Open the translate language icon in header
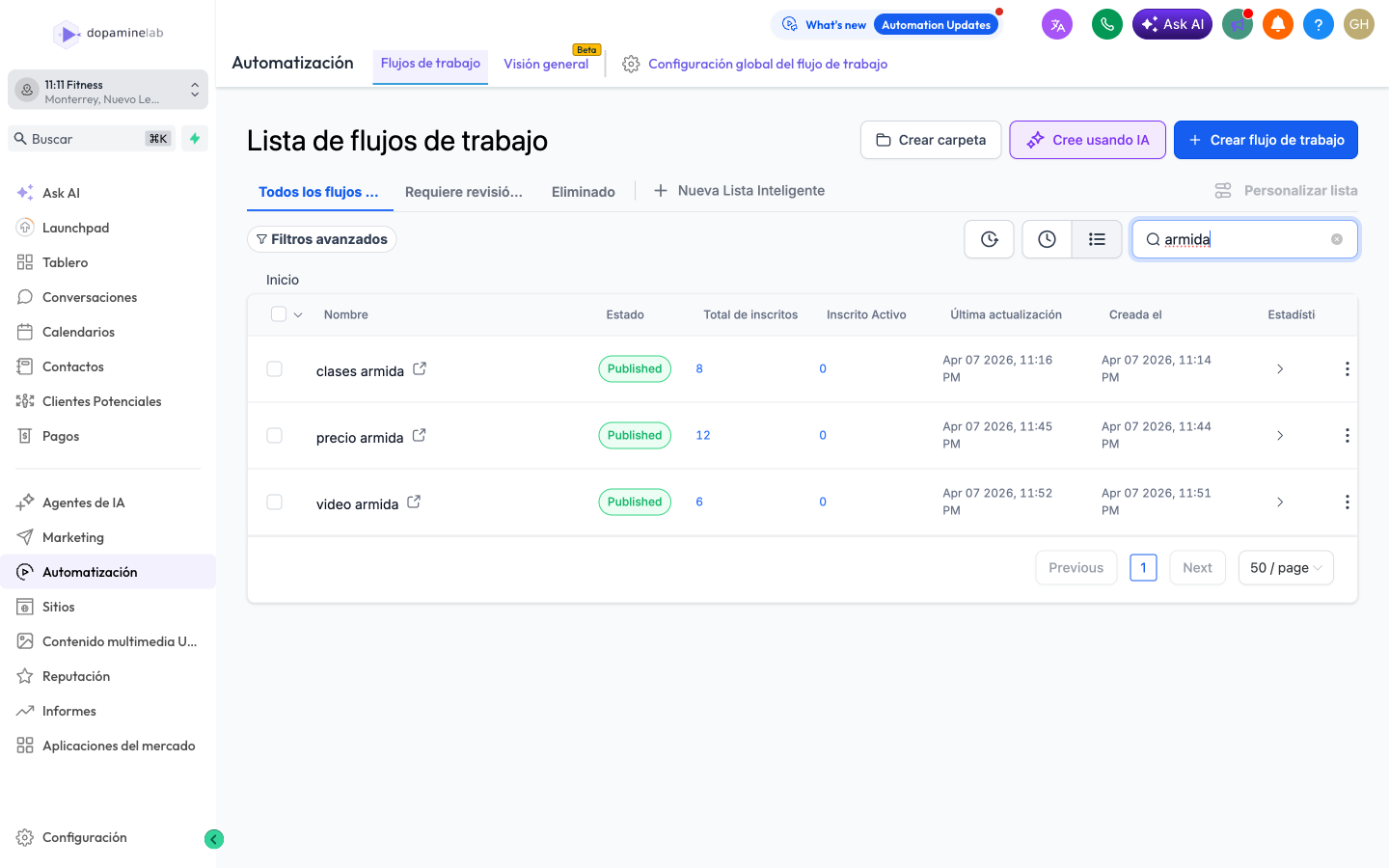 (1057, 25)
